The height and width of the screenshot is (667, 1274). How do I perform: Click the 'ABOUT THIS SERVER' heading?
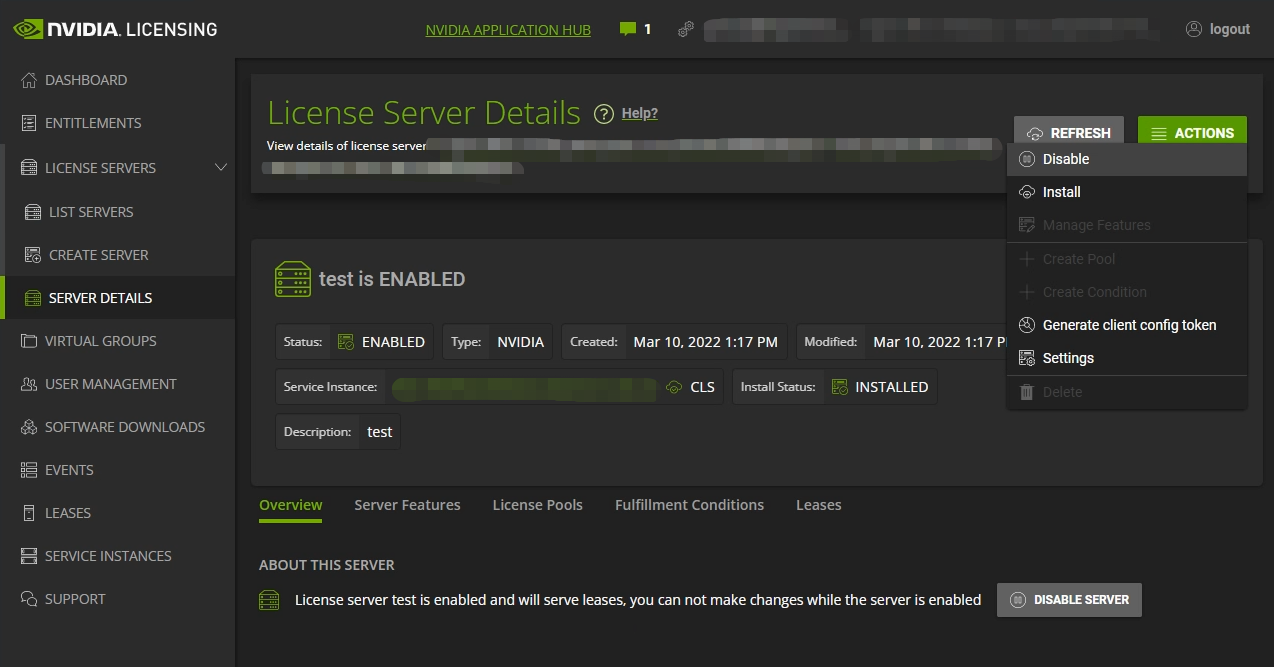pyautogui.click(x=327, y=565)
